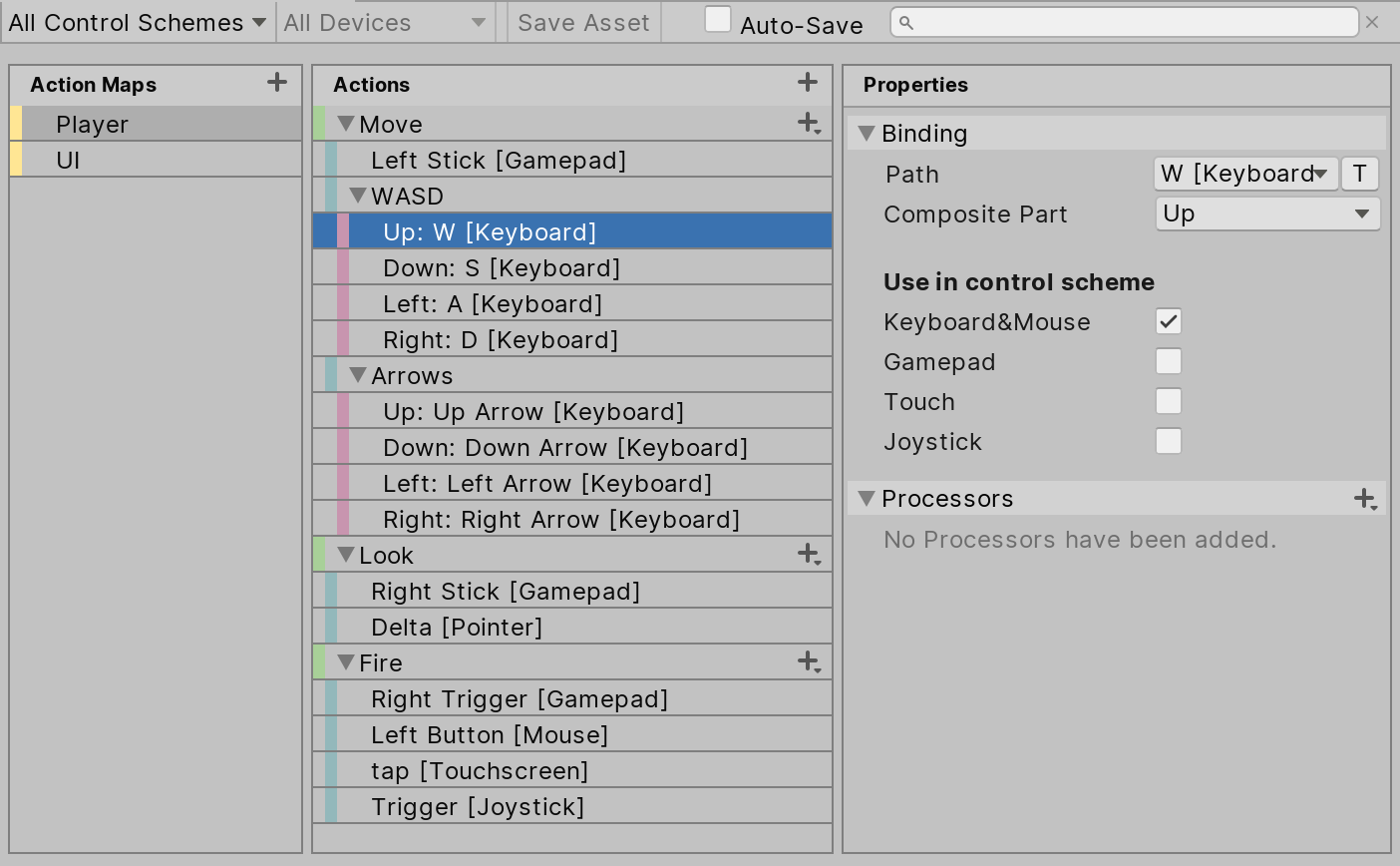
Task: Add a new Action
Action: [808, 82]
